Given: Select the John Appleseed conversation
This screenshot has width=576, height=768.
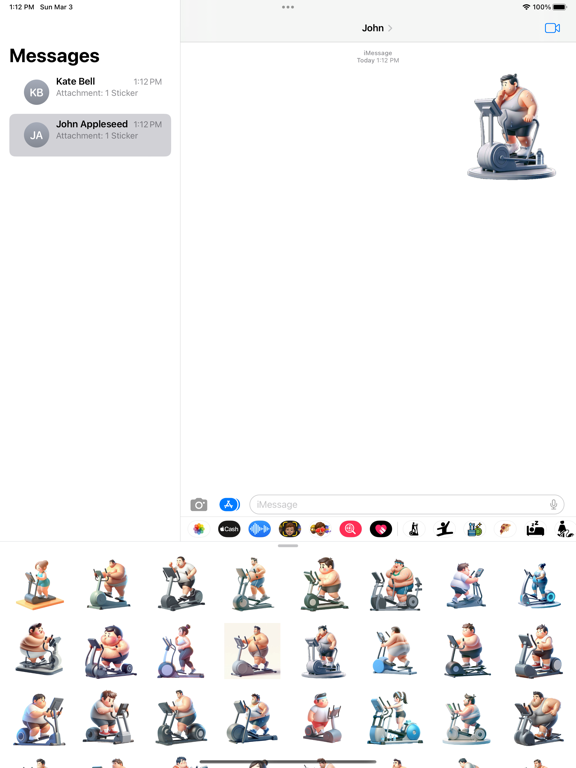Looking at the screenshot, I should click(x=90, y=135).
